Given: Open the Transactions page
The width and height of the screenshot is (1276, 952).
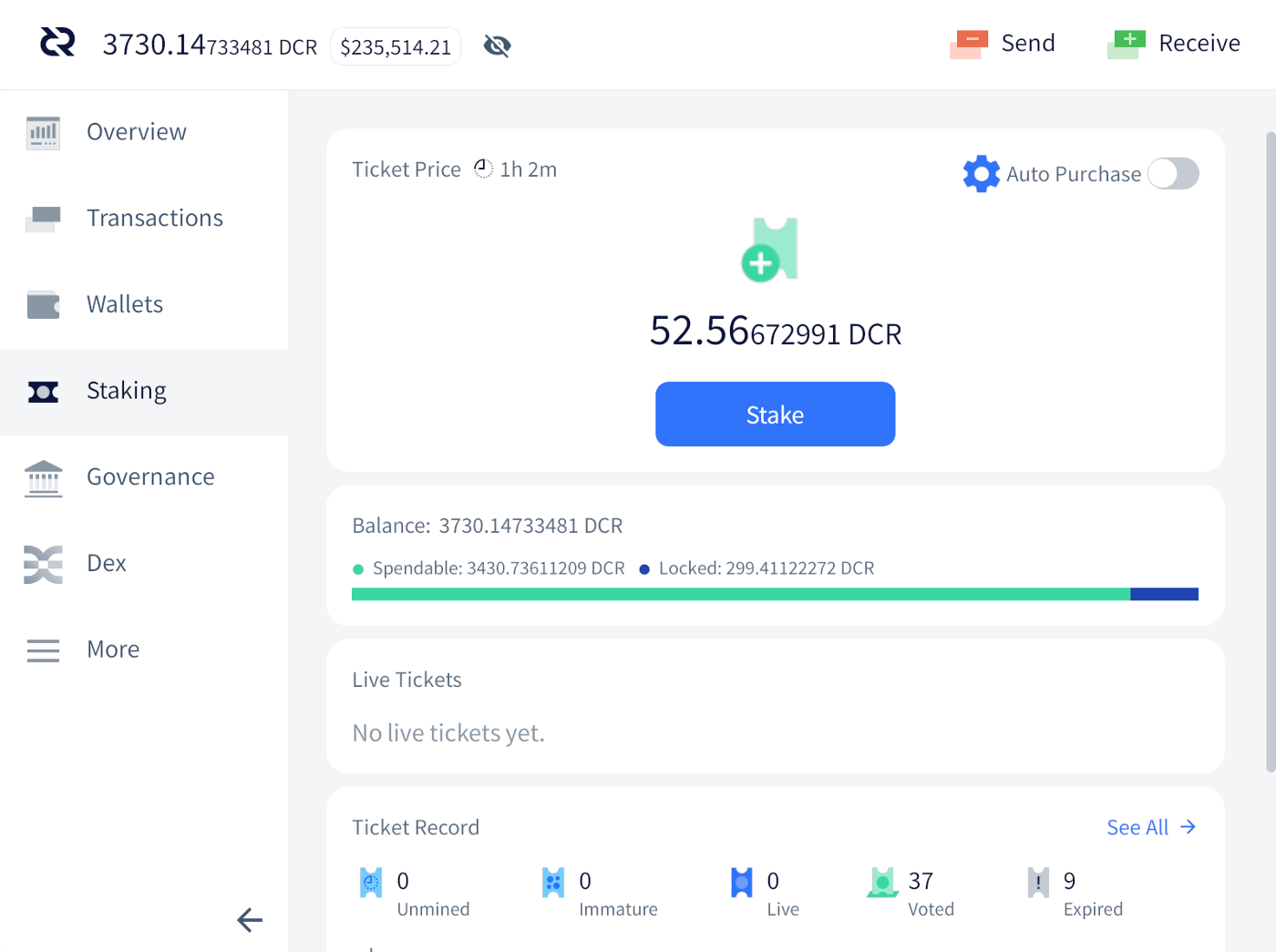Looking at the screenshot, I should click(155, 218).
